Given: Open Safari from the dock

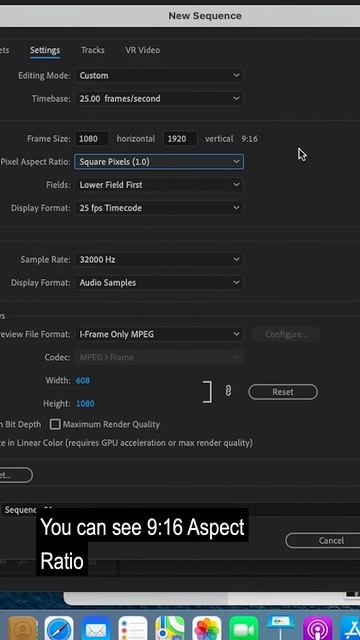Looking at the screenshot, I should click(x=59, y=629).
